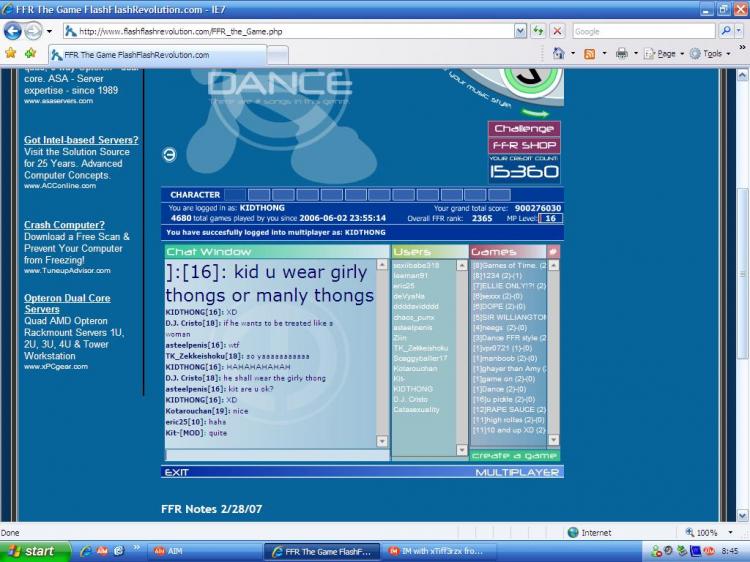Click the browser Forward arrow

tap(33, 32)
